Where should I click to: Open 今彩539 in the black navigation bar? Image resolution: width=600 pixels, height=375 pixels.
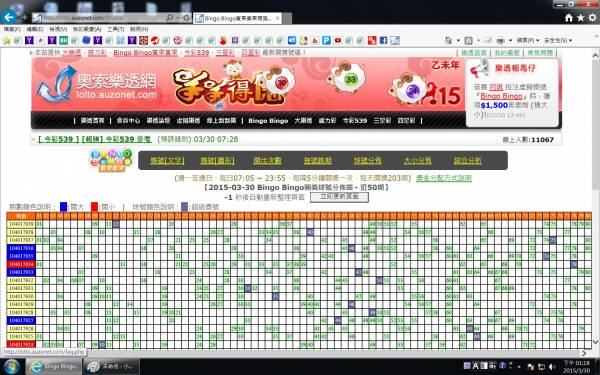coord(355,121)
